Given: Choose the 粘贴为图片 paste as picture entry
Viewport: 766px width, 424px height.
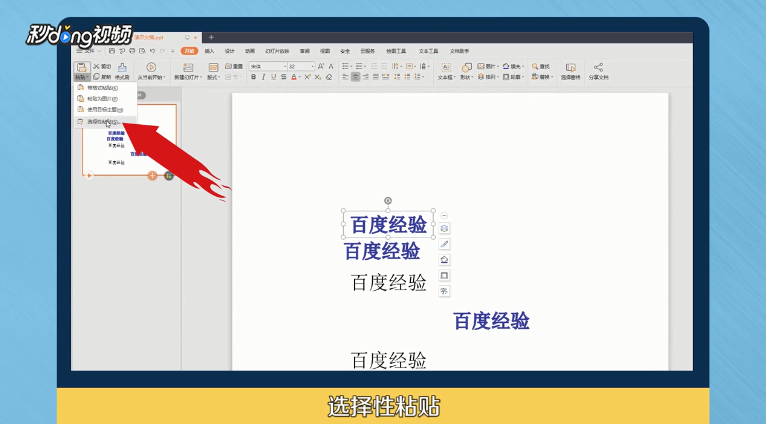Looking at the screenshot, I should 105,99.
